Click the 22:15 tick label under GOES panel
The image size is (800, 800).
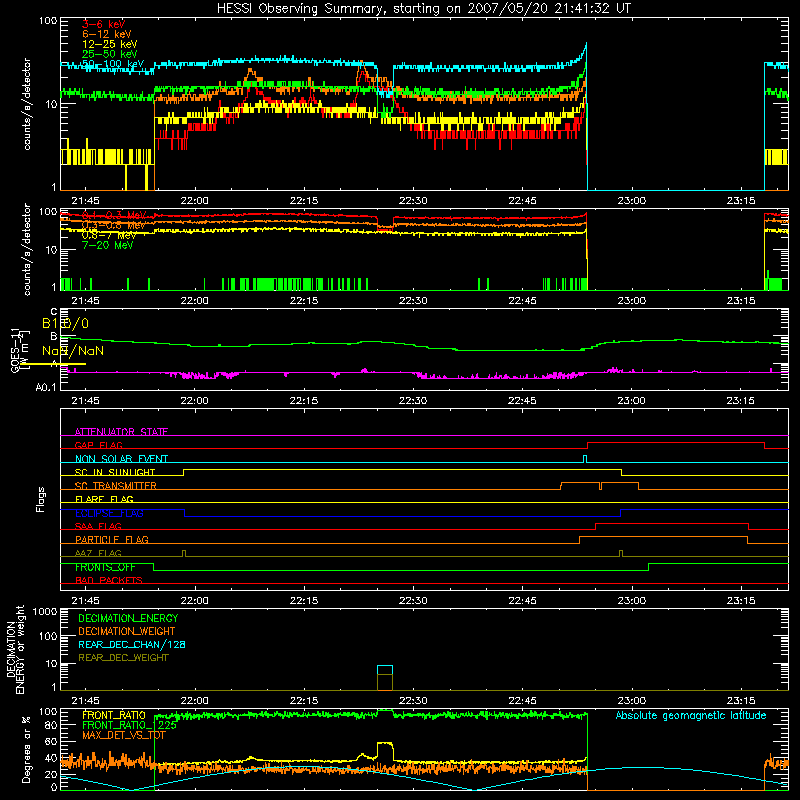(304, 401)
